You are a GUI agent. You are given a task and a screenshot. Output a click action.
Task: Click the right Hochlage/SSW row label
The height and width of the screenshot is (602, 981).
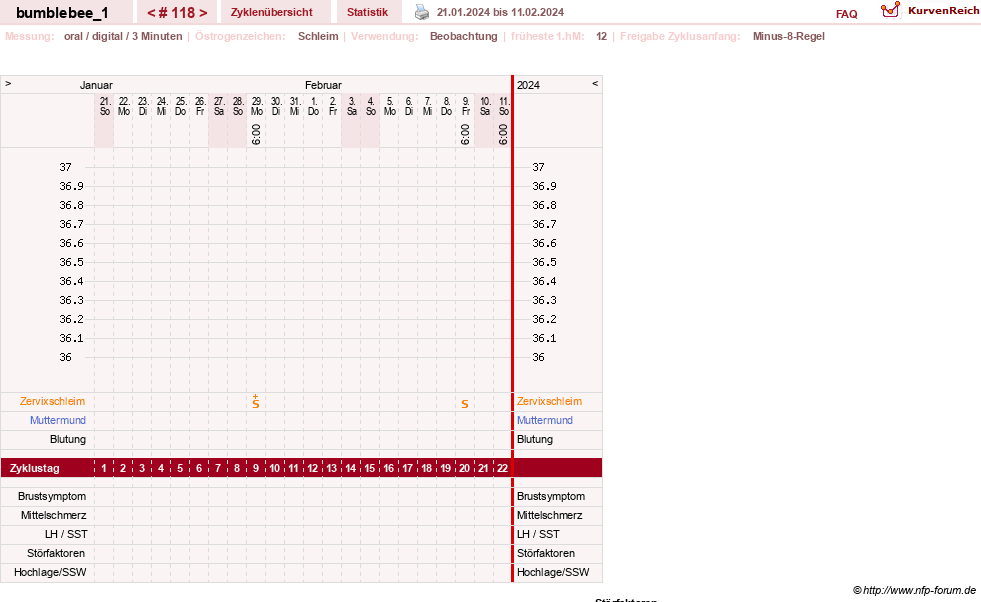[553, 572]
